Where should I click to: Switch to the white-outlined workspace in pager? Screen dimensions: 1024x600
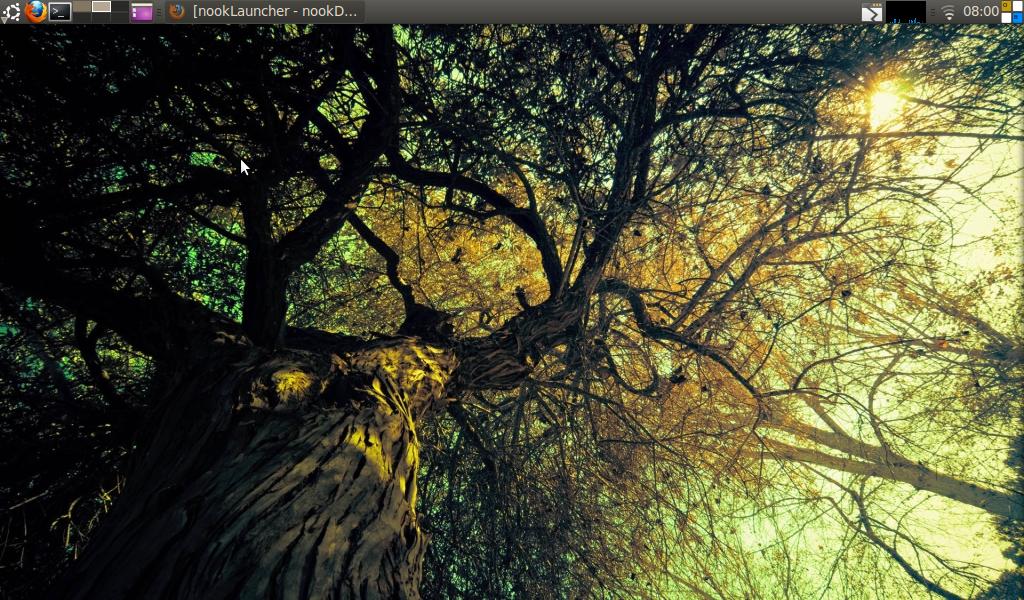(x=101, y=6)
